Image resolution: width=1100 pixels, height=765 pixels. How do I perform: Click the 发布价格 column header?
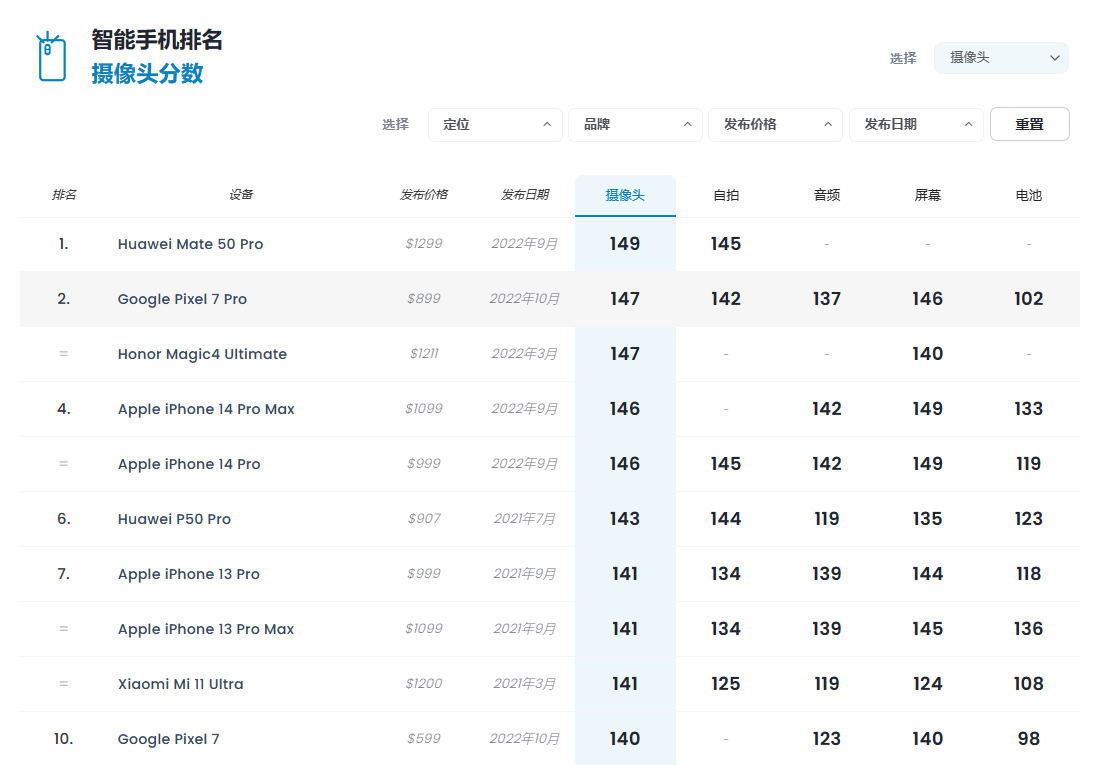click(x=424, y=195)
